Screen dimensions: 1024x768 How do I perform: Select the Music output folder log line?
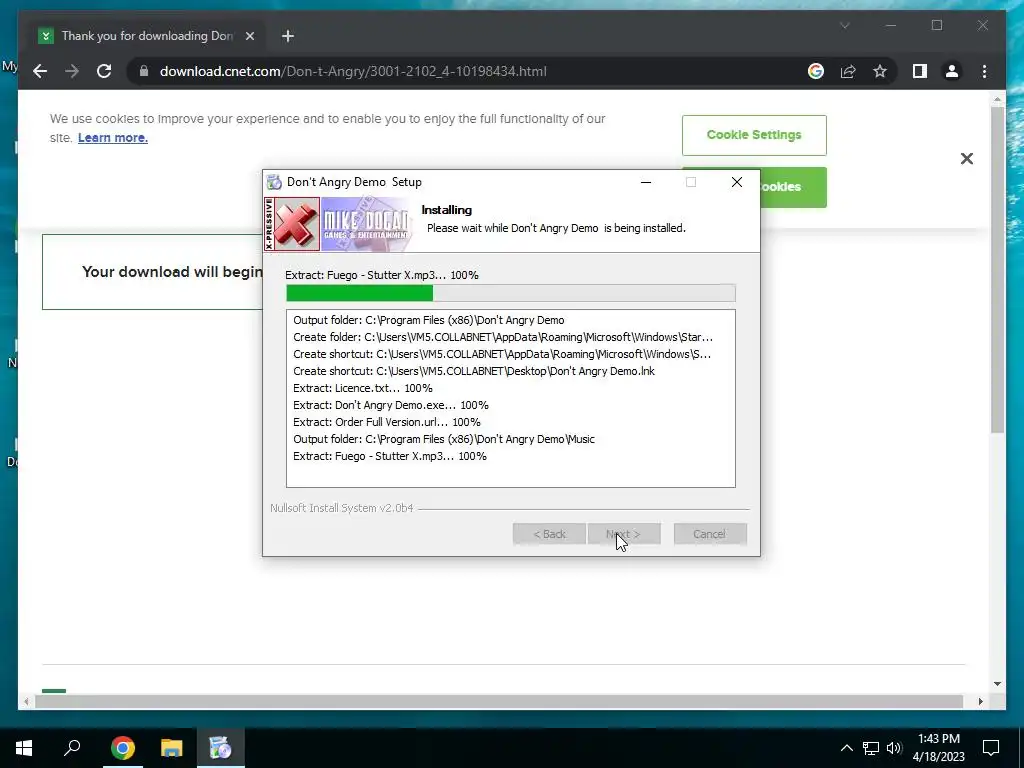pos(444,439)
